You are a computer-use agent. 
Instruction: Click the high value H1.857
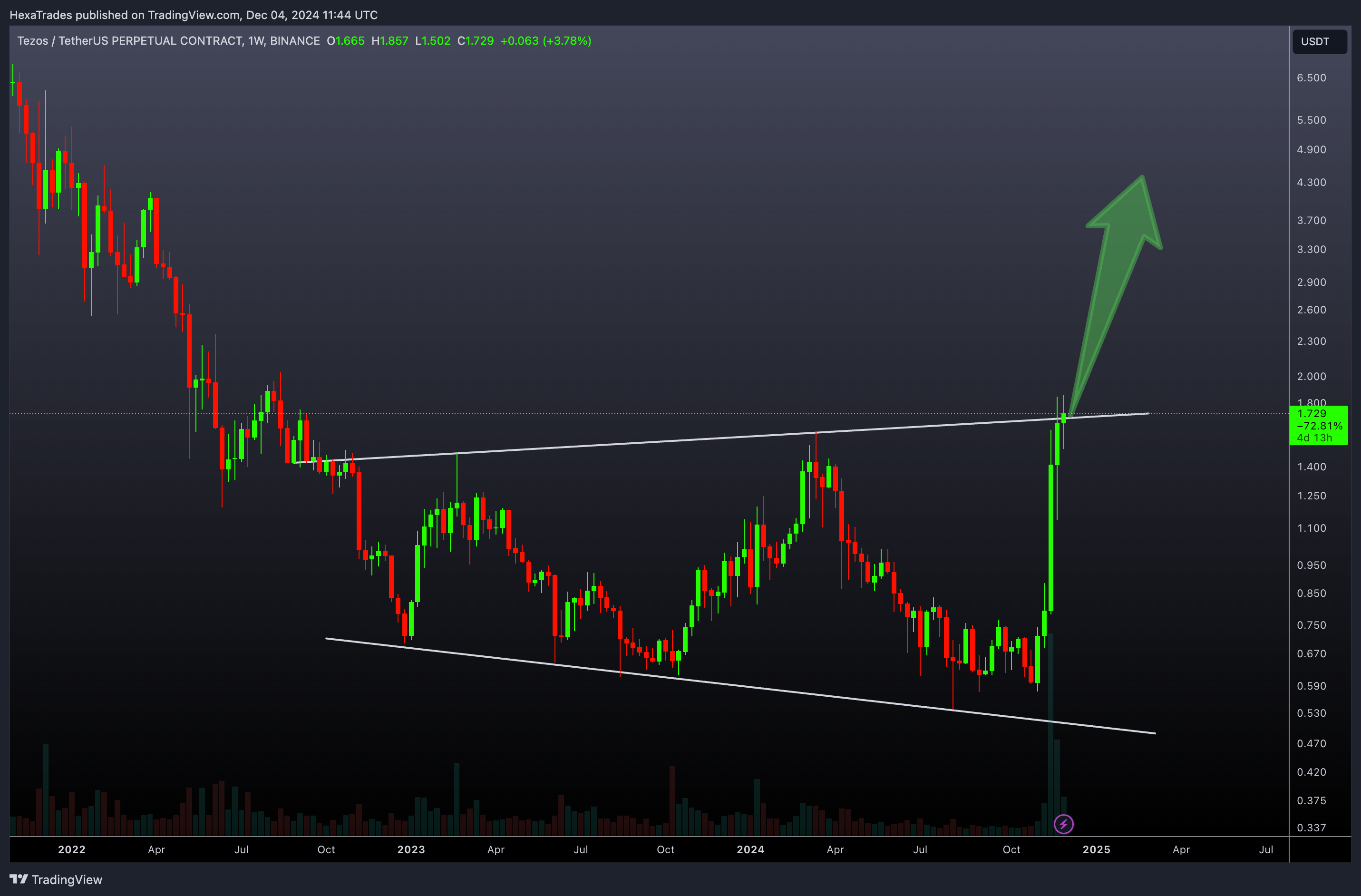point(390,40)
